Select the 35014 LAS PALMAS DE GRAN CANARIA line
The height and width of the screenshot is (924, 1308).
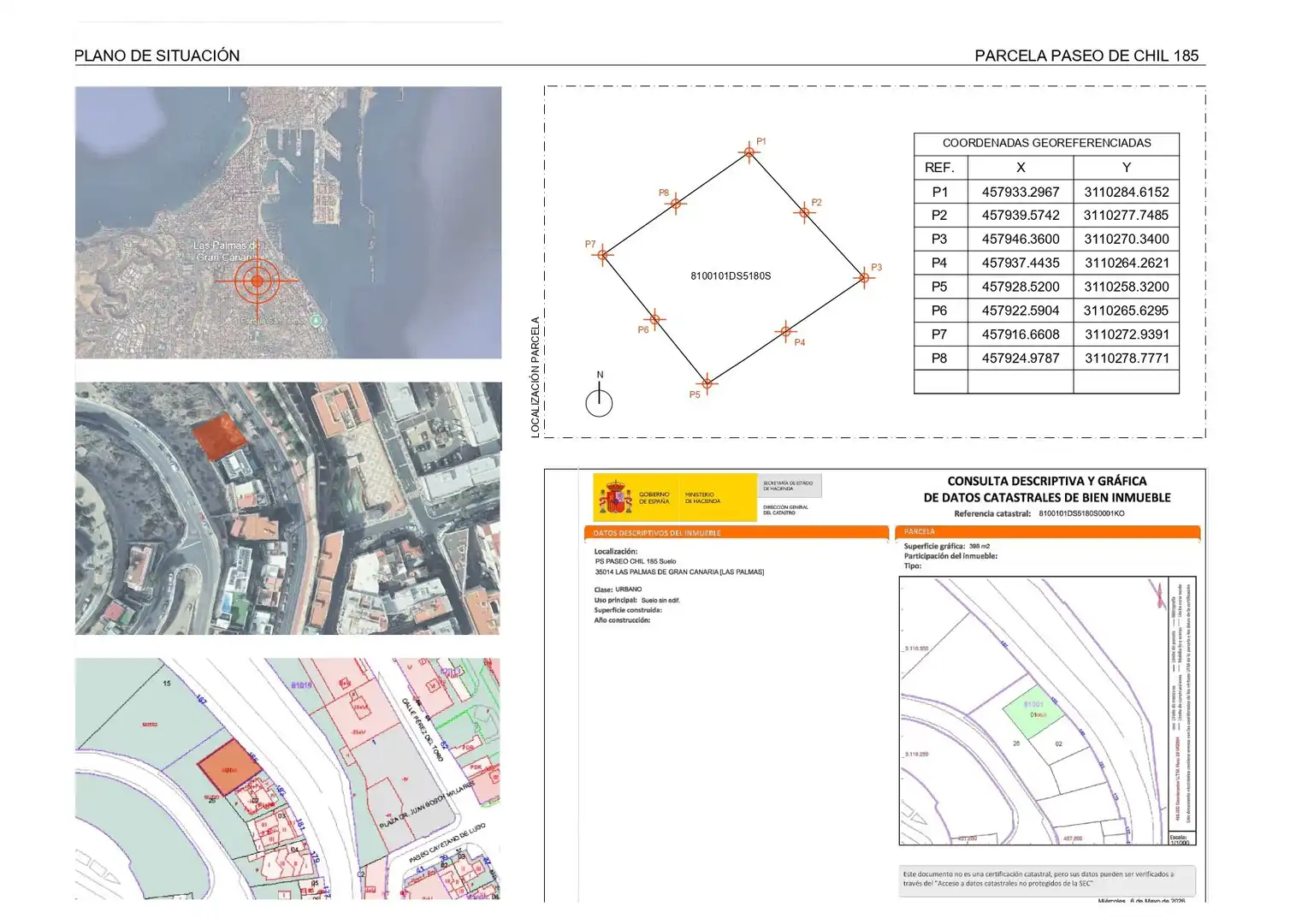tap(679, 572)
